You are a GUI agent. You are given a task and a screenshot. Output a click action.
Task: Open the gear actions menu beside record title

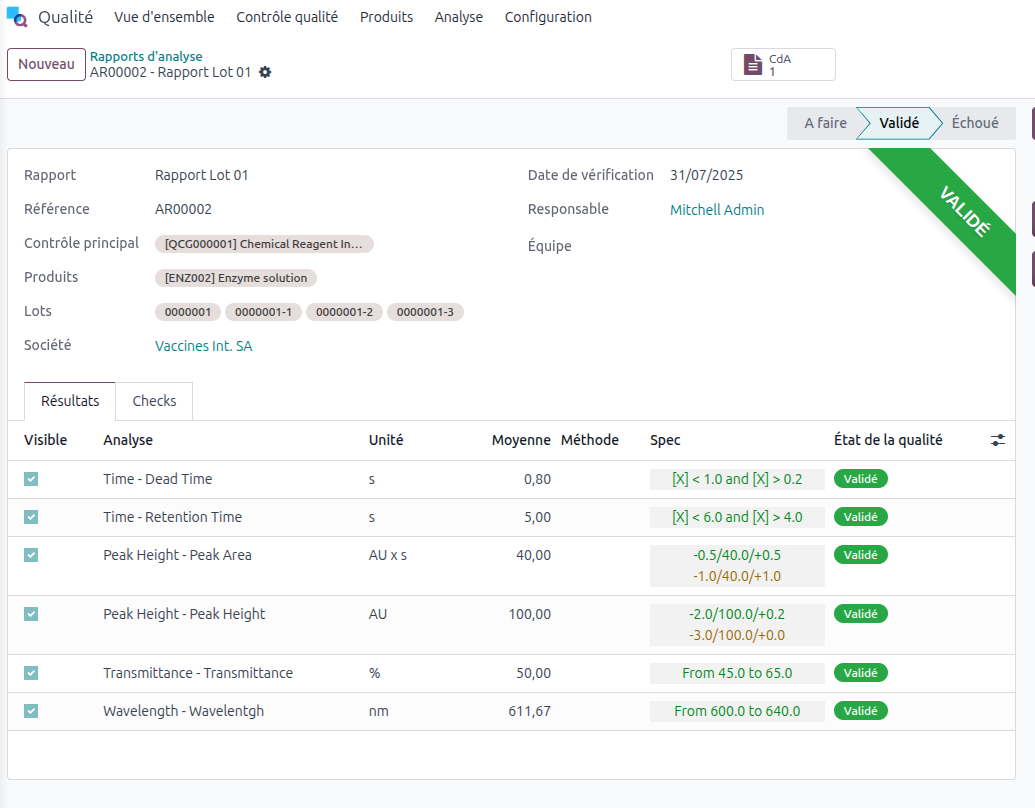tap(265, 72)
